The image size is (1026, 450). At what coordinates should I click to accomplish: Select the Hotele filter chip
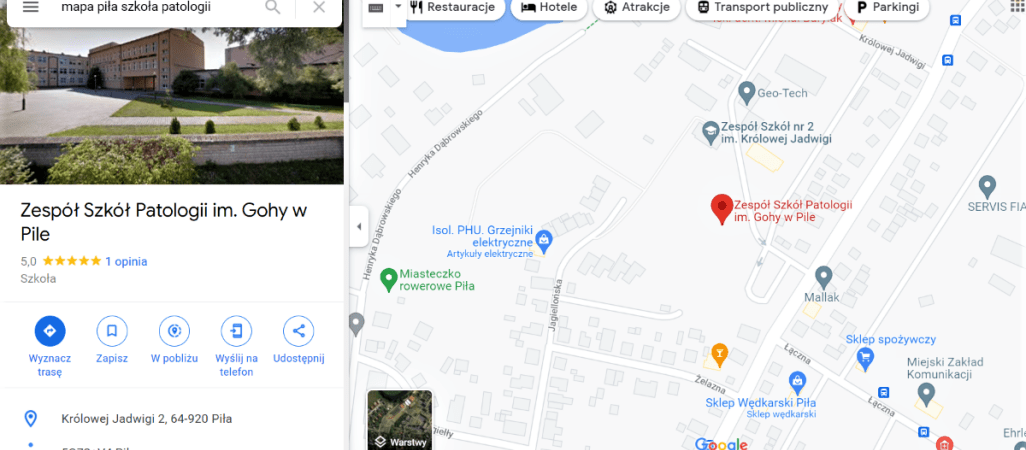tap(548, 8)
